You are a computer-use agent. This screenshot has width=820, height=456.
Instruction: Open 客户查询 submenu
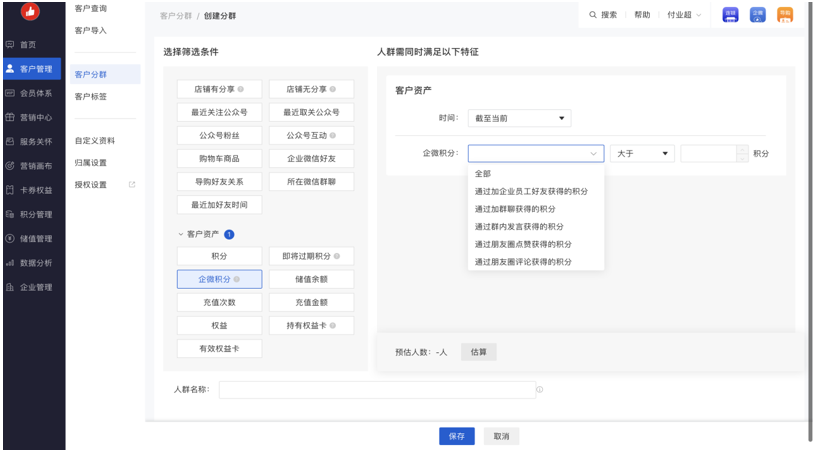(x=90, y=8)
